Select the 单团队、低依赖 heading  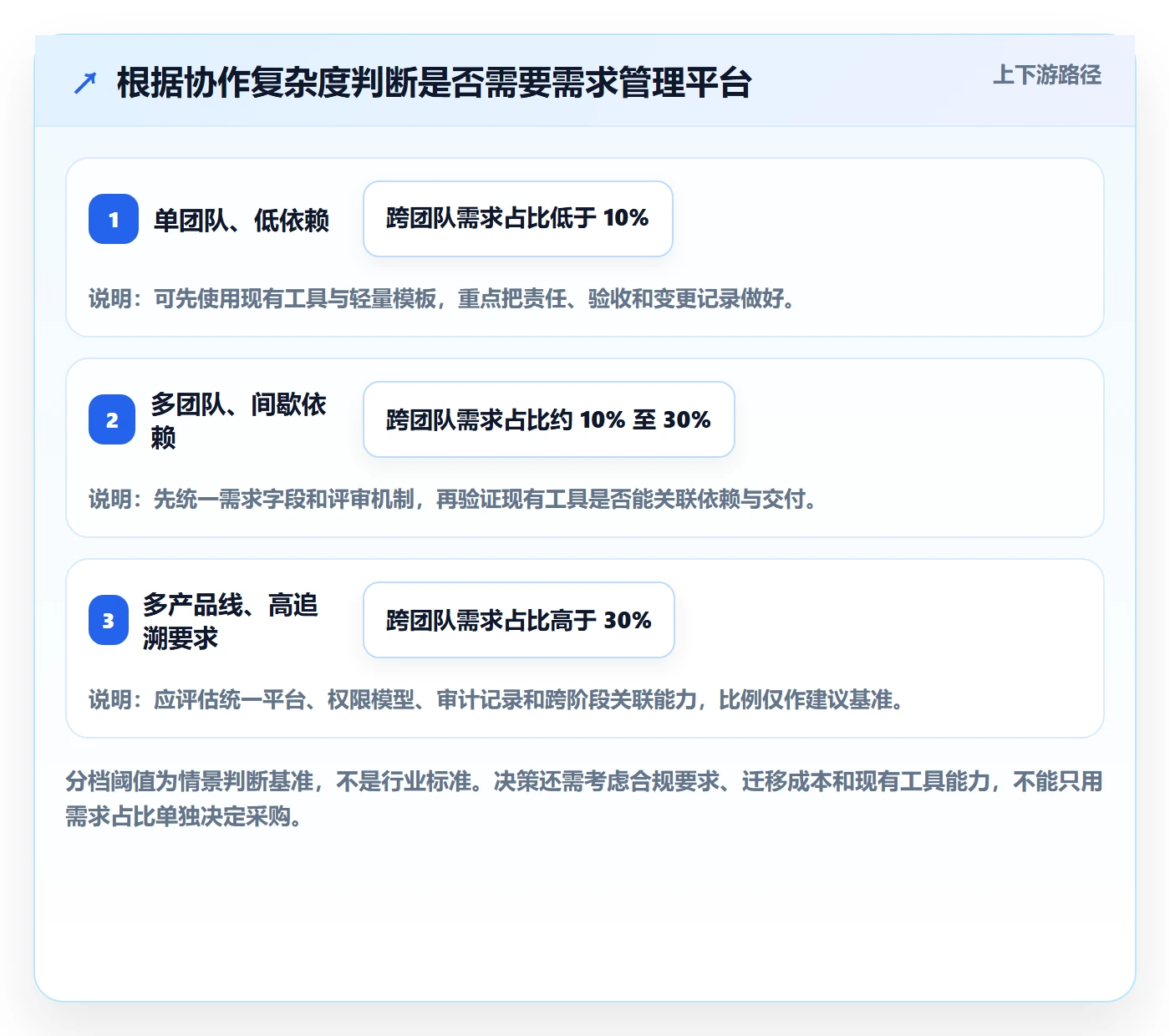(242, 220)
